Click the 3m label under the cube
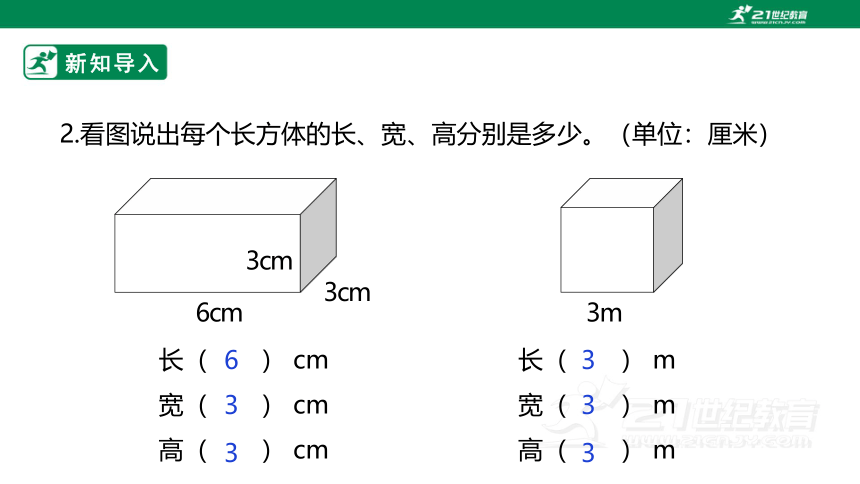860x484 pixels. coord(604,313)
